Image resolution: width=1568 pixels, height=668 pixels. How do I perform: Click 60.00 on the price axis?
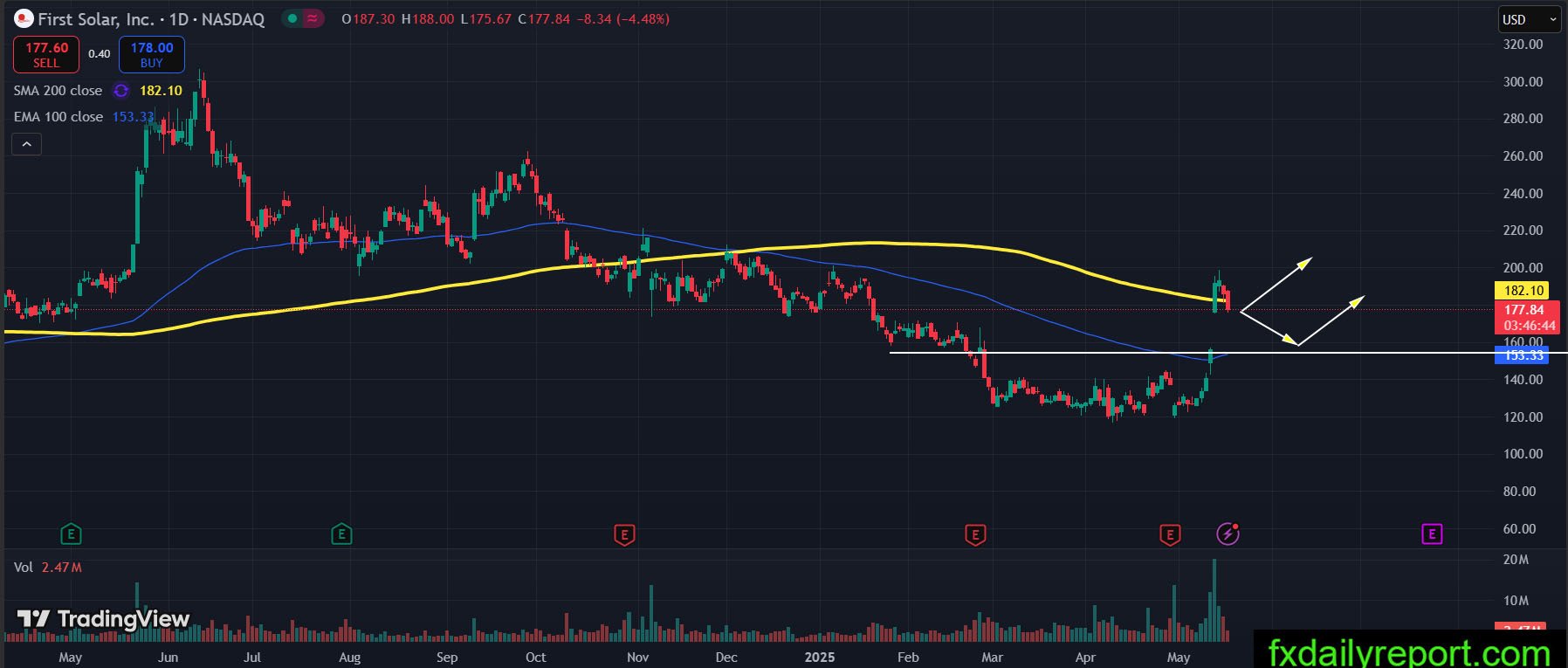[1519, 529]
